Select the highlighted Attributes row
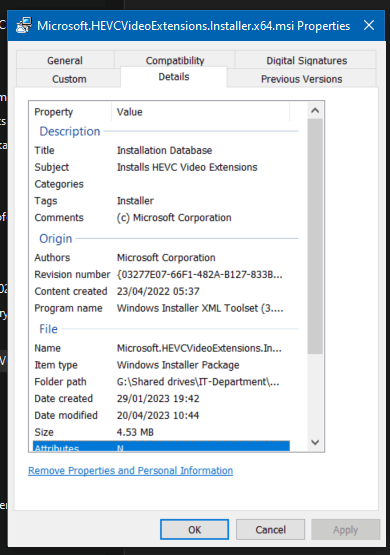The height and width of the screenshot is (555, 390). [161, 446]
